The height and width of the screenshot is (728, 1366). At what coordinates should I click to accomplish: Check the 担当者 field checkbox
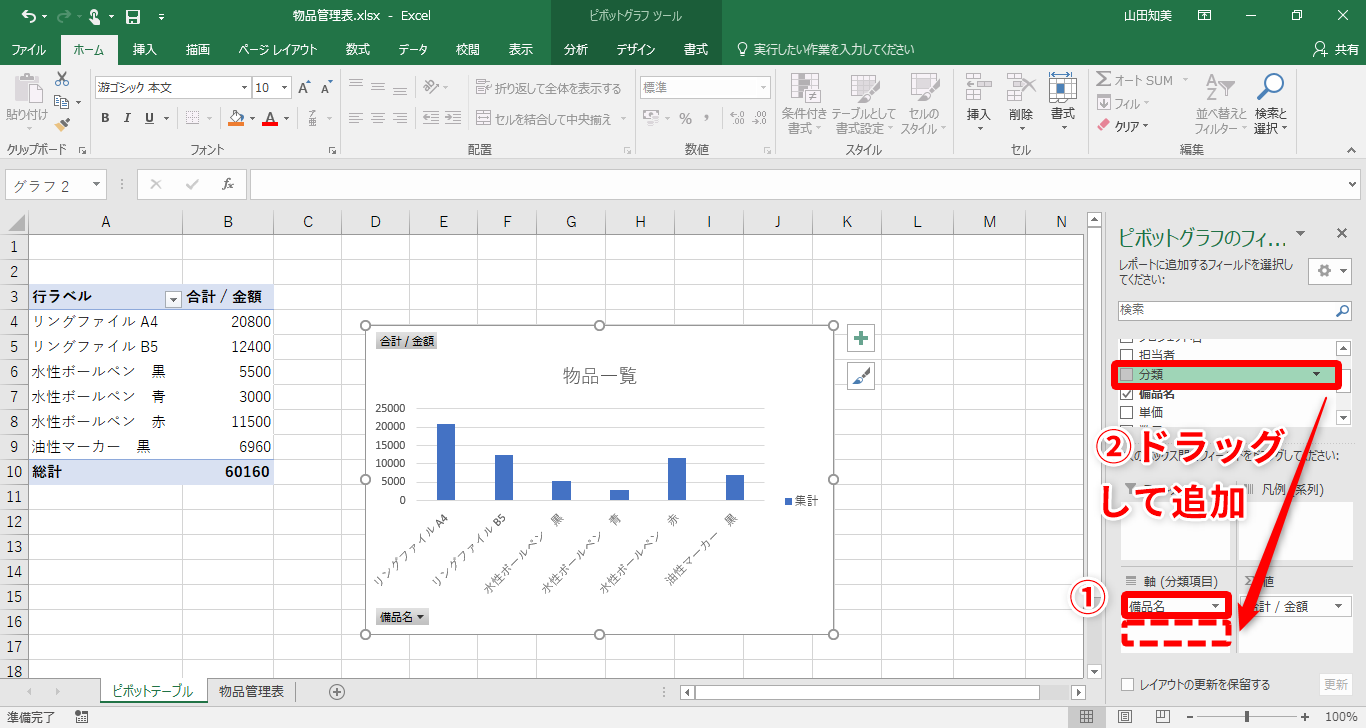pos(1127,355)
